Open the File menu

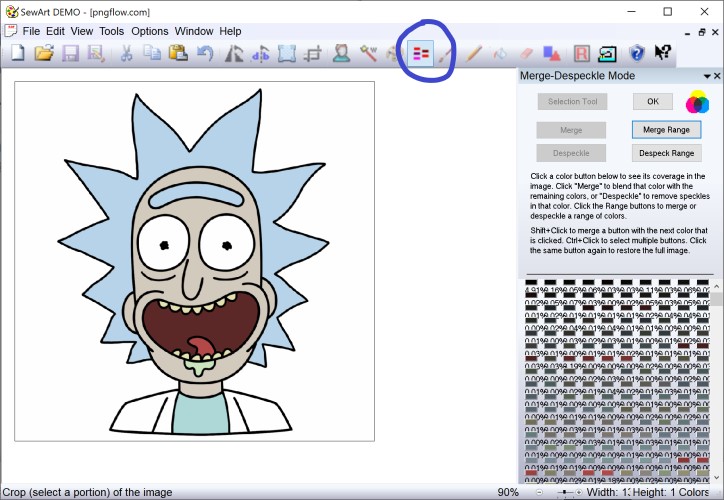(x=31, y=31)
